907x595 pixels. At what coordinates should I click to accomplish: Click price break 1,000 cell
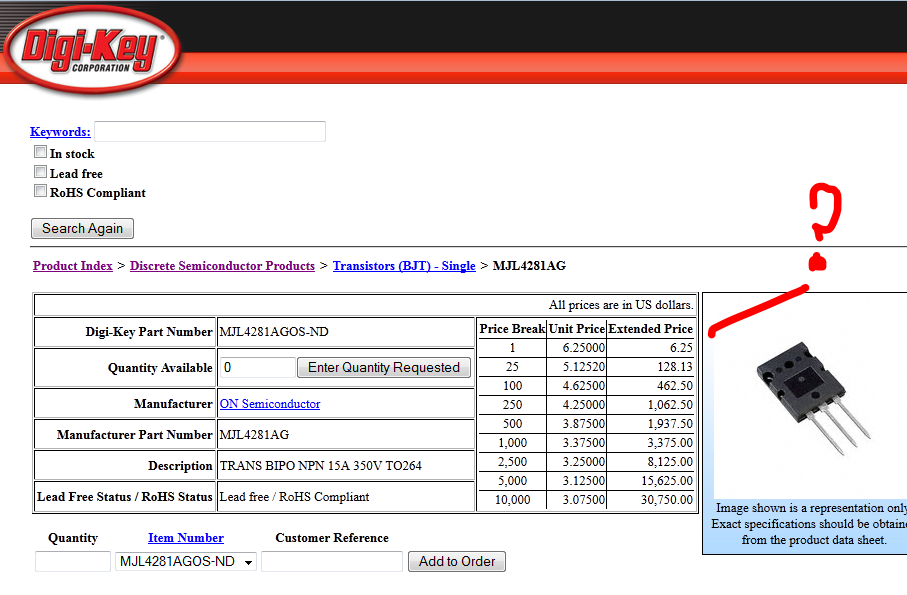513,443
